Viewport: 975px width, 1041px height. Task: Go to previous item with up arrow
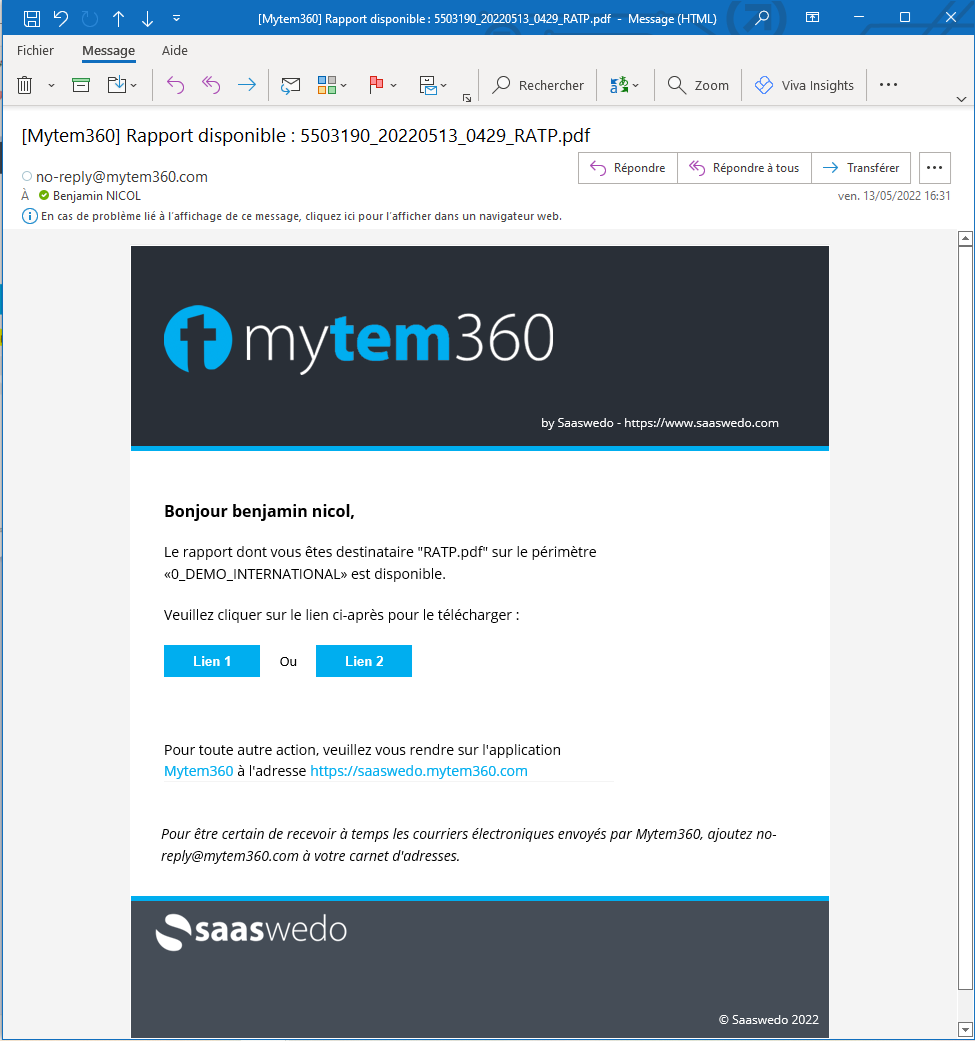point(118,19)
